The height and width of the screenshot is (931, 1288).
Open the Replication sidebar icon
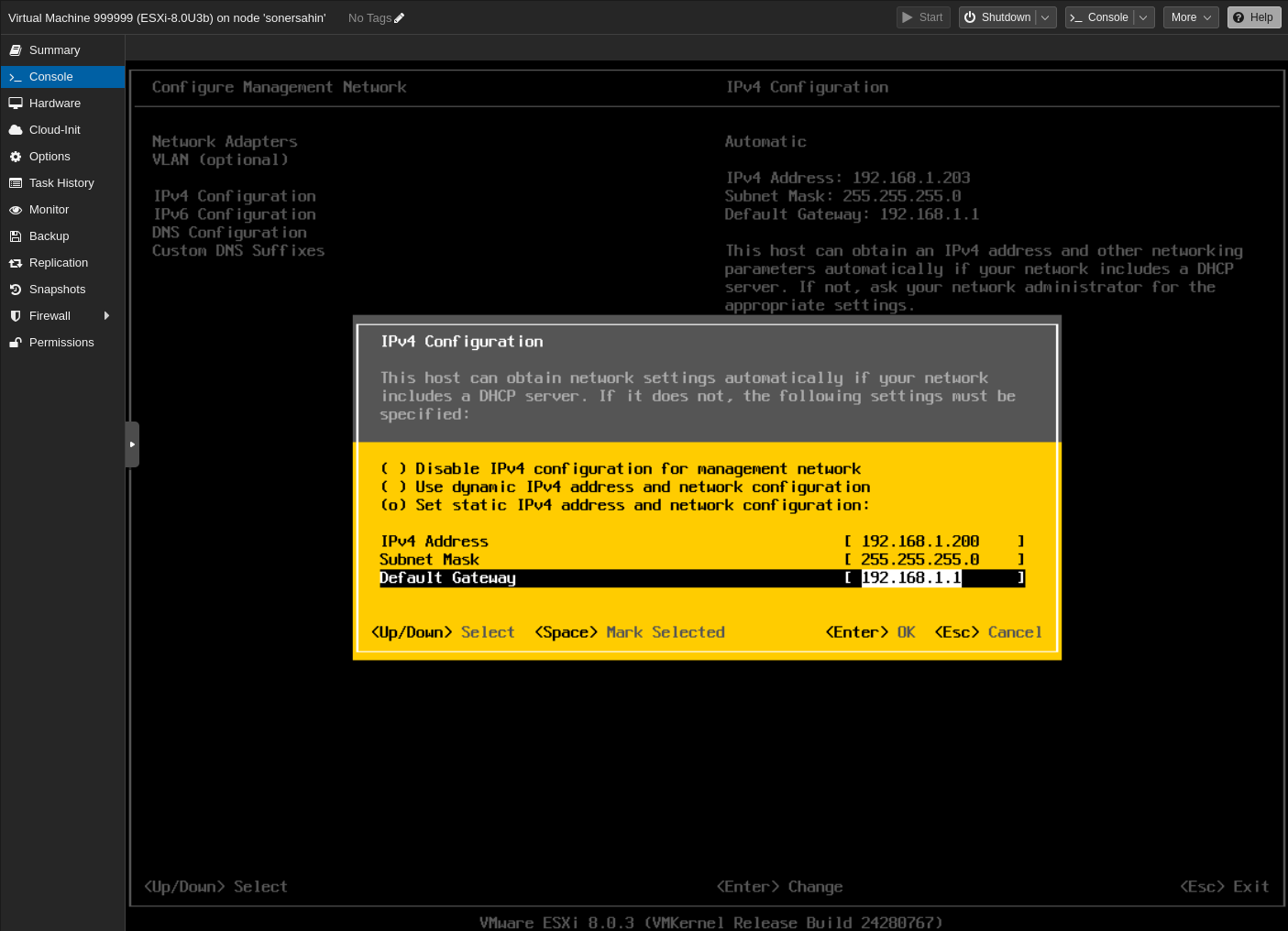(x=16, y=262)
